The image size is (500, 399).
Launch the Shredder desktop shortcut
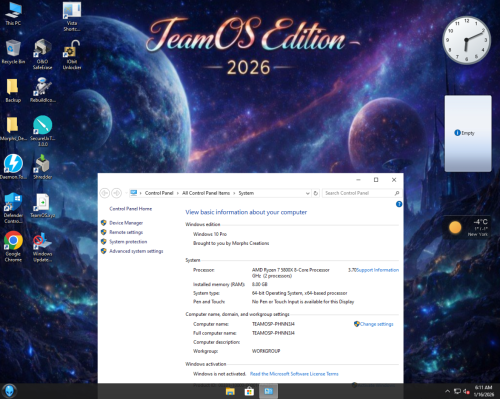click(x=42, y=167)
